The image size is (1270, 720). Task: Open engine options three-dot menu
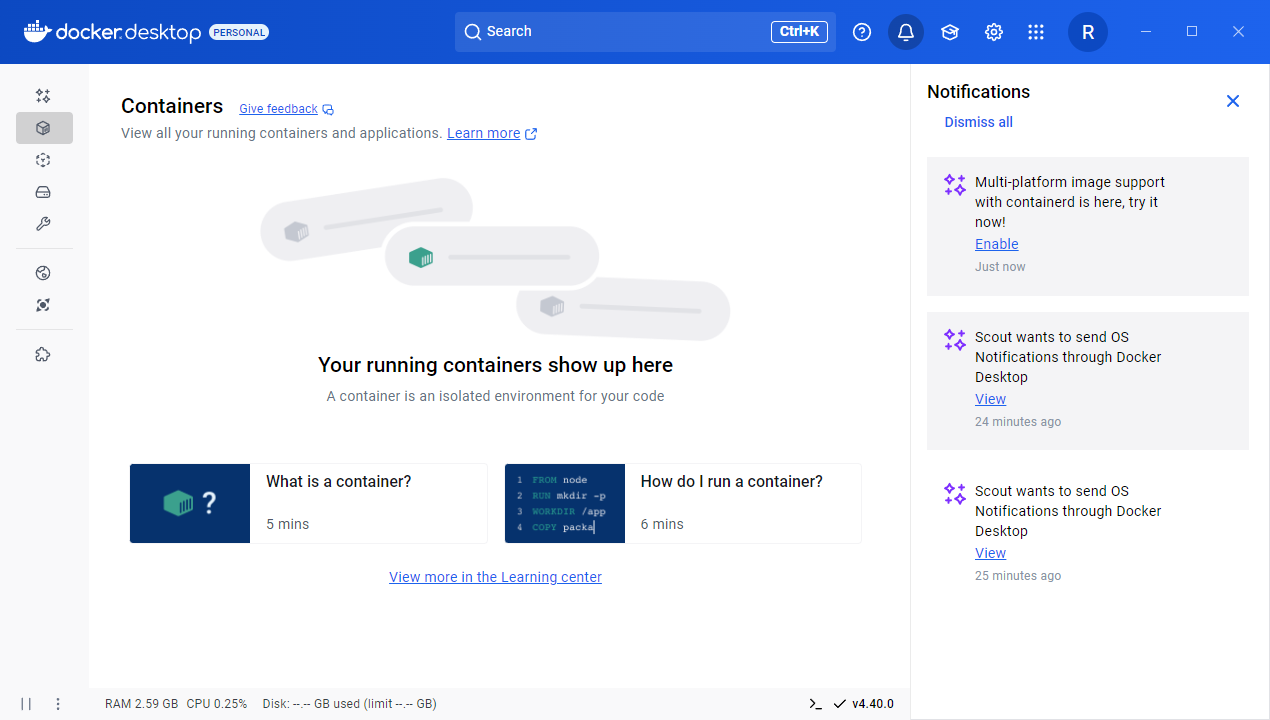pyautogui.click(x=58, y=704)
